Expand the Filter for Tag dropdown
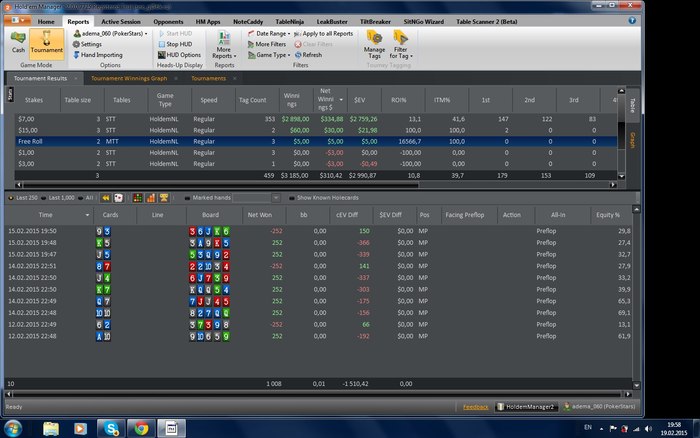 (400, 45)
